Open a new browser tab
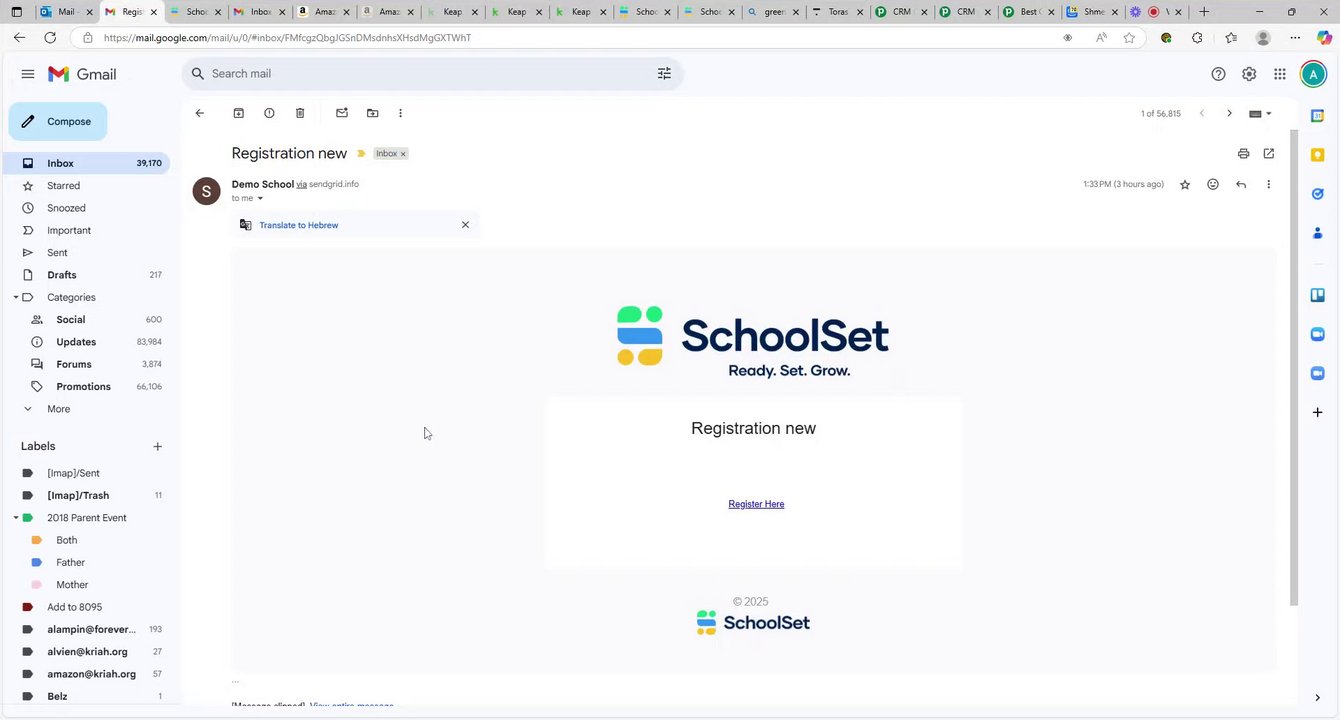Image resolution: width=1340 pixels, height=720 pixels. point(1204,12)
